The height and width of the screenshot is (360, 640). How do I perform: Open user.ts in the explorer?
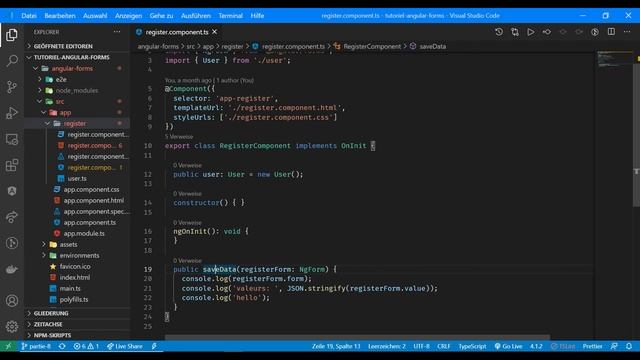pyautogui.click(x=77, y=179)
